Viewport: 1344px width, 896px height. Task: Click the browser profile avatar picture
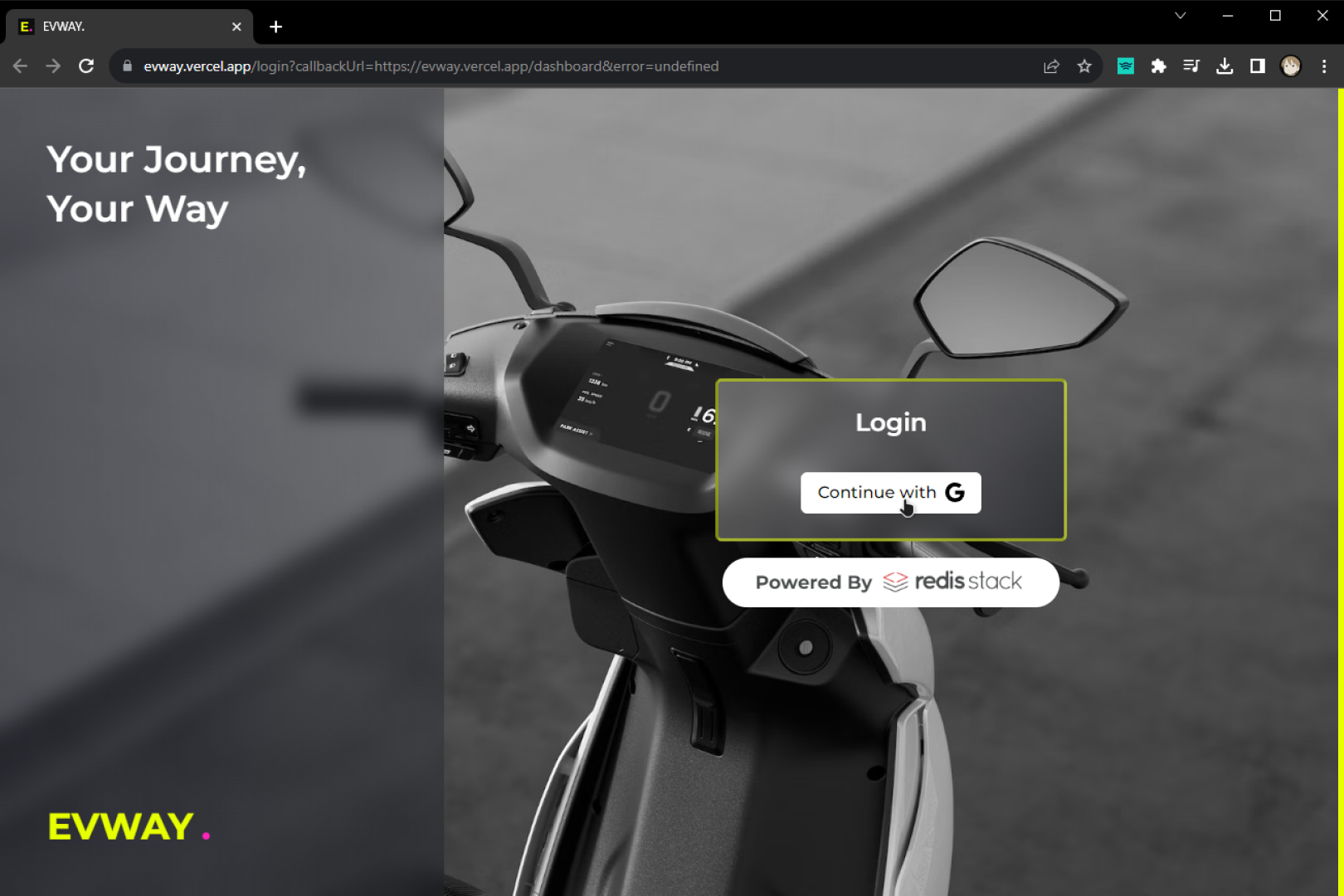pyautogui.click(x=1292, y=66)
